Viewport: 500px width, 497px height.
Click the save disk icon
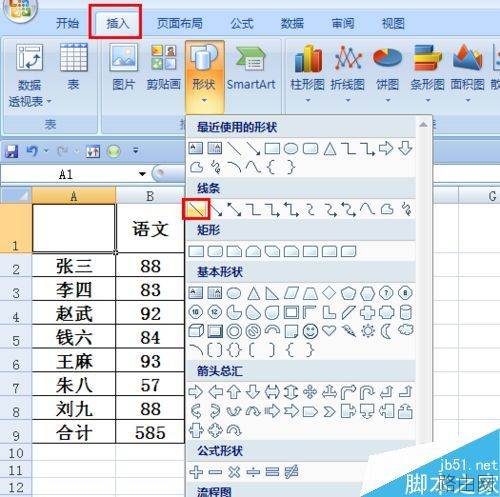pyautogui.click(x=12, y=151)
